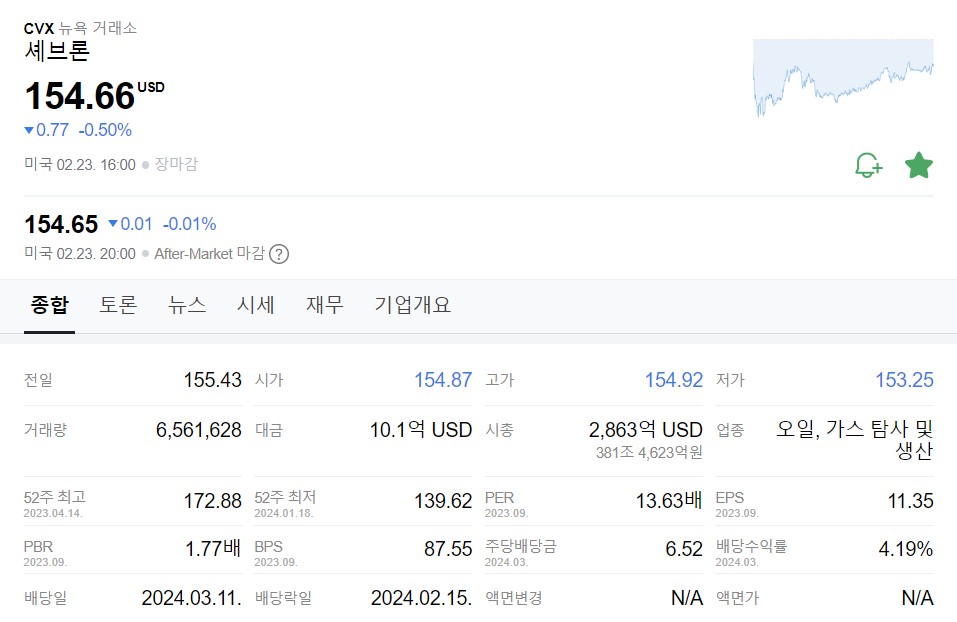957x622 pixels.
Task: Click the volume value 6,561,628
Action: (x=199, y=430)
